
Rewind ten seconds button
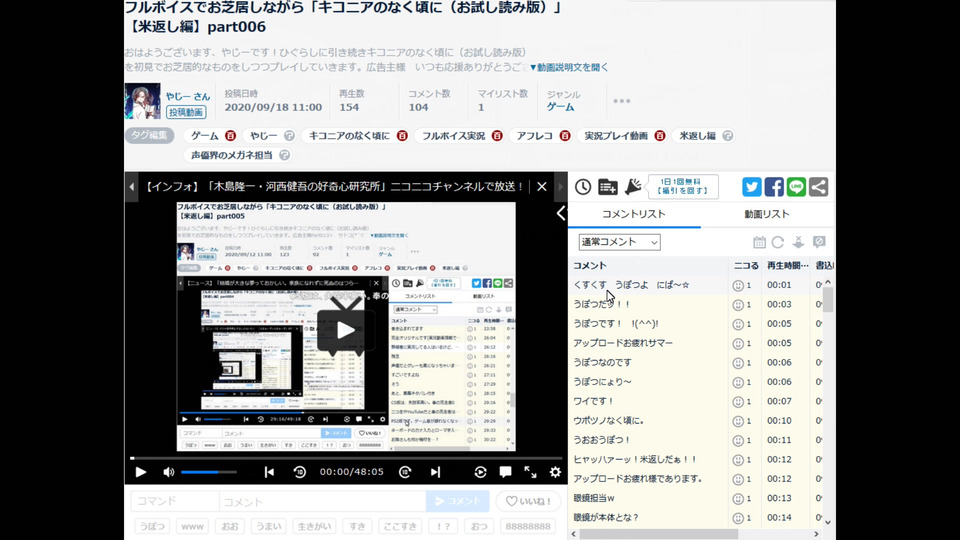299,472
